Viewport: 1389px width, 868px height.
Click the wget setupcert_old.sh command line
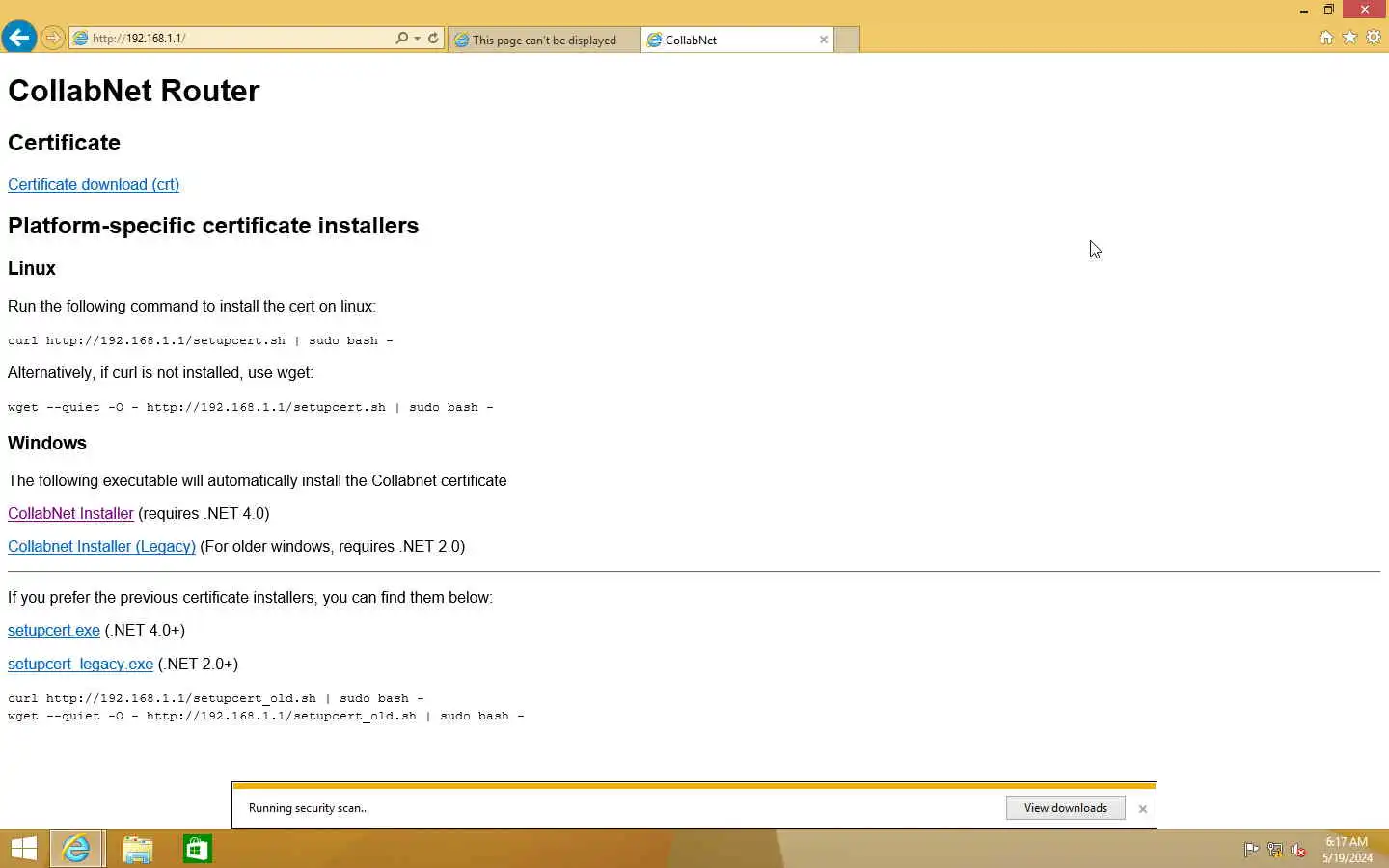pos(266,716)
